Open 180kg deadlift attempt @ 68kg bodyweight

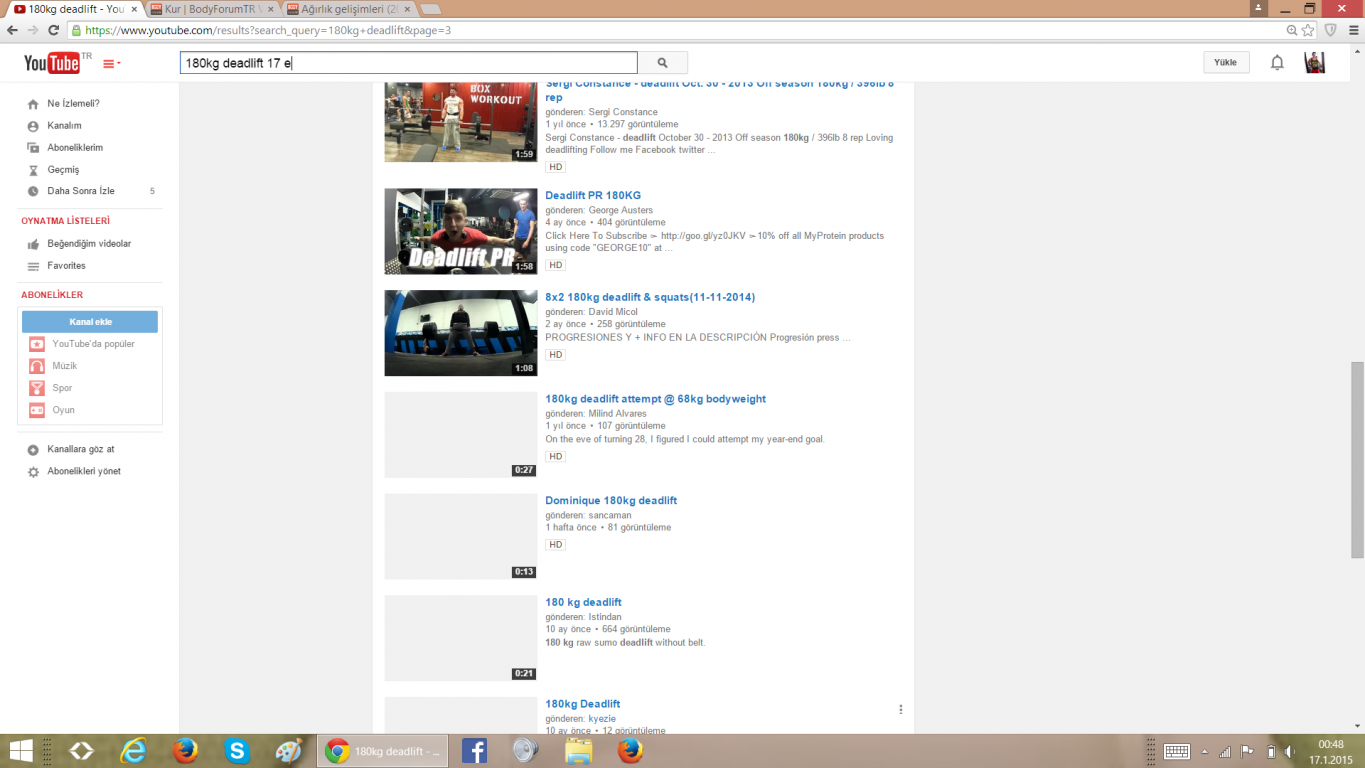click(x=655, y=399)
